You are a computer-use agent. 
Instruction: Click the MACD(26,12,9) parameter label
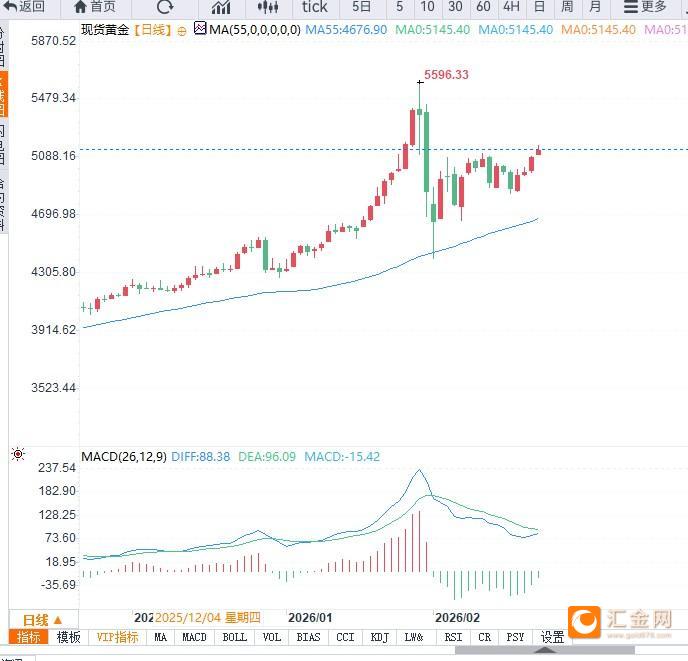coord(124,456)
